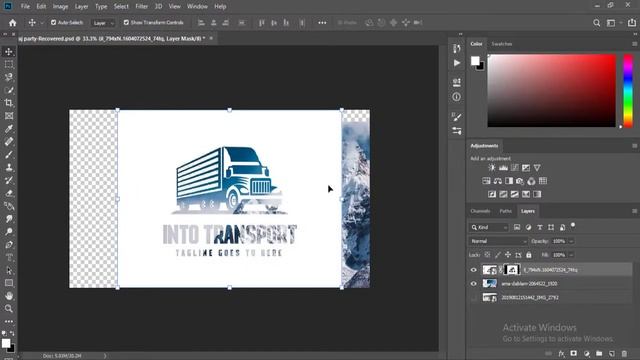The height and width of the screenshot is (360, 640).
Task: Switch to the Paths tab
Action: (505, 211)
